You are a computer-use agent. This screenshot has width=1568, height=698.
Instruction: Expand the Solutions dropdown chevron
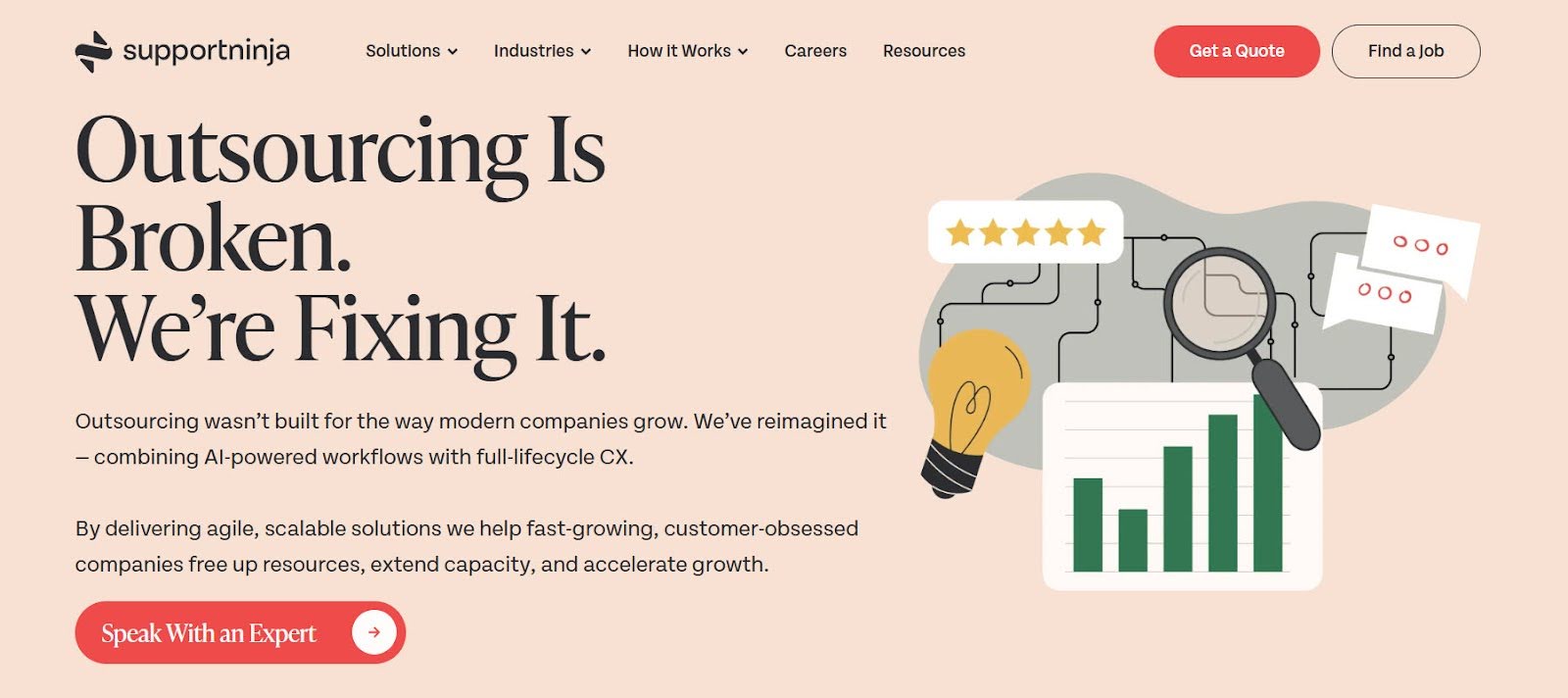coord(453,52)
